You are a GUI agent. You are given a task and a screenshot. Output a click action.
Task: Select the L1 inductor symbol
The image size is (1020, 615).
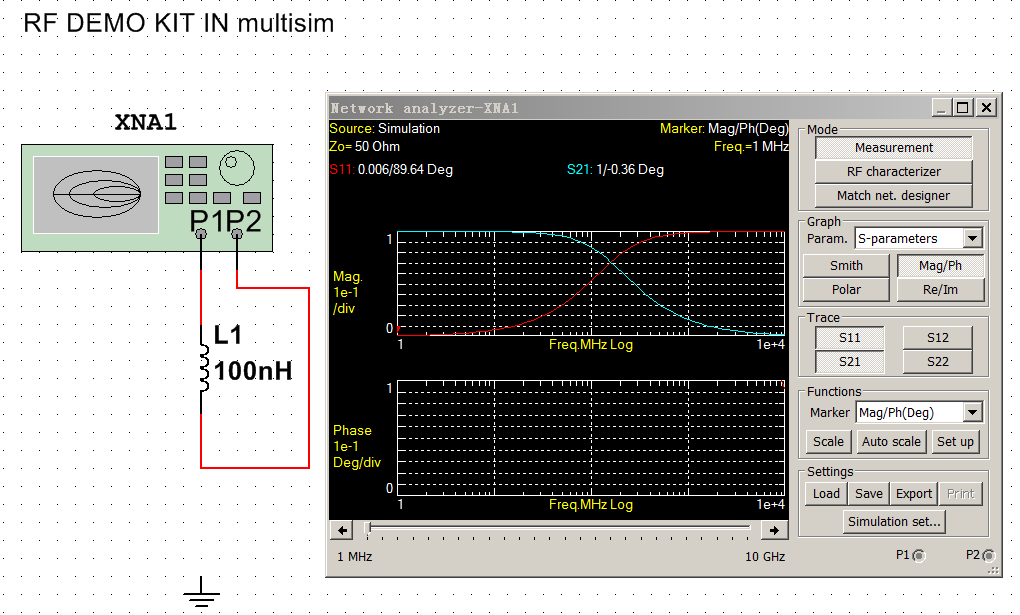pos(204,368)
